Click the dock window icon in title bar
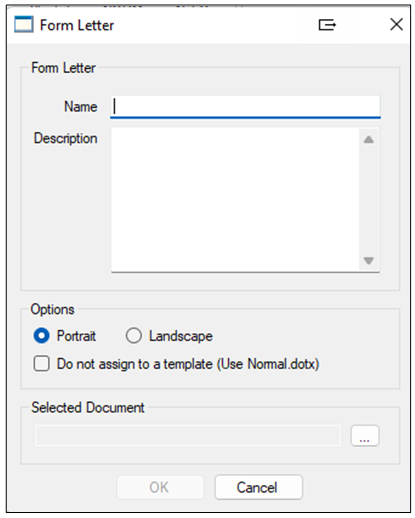The width and height of the screenshot is (415, 518). tap(327, 25)
